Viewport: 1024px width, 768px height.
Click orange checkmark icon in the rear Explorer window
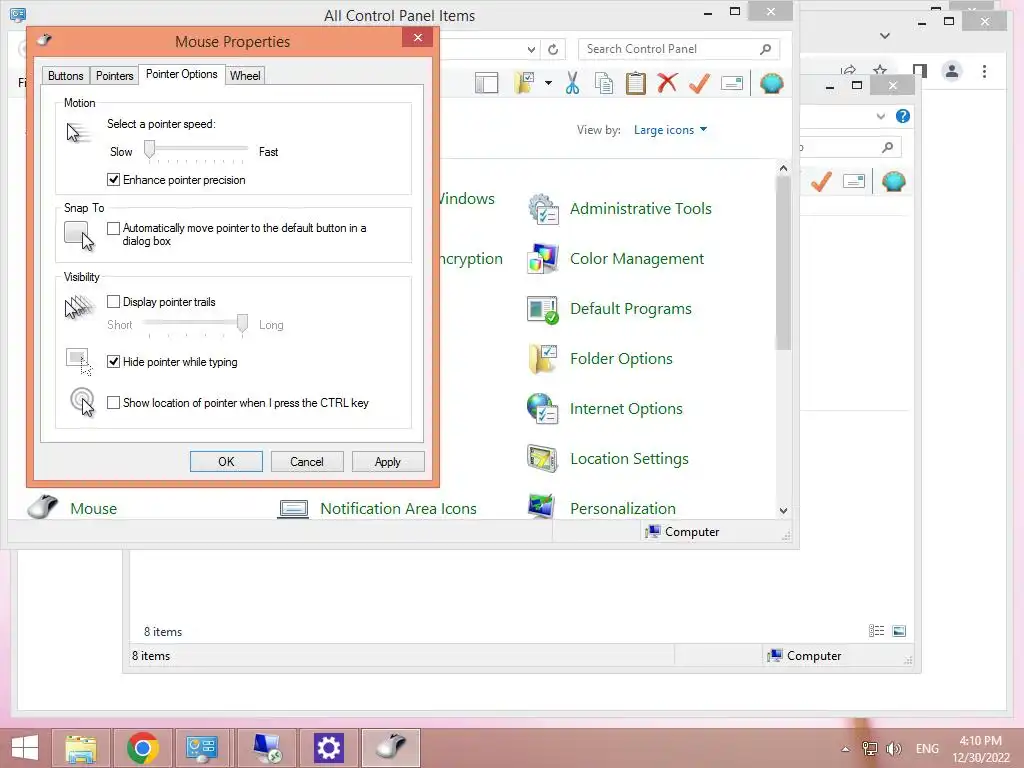(821, 181)
